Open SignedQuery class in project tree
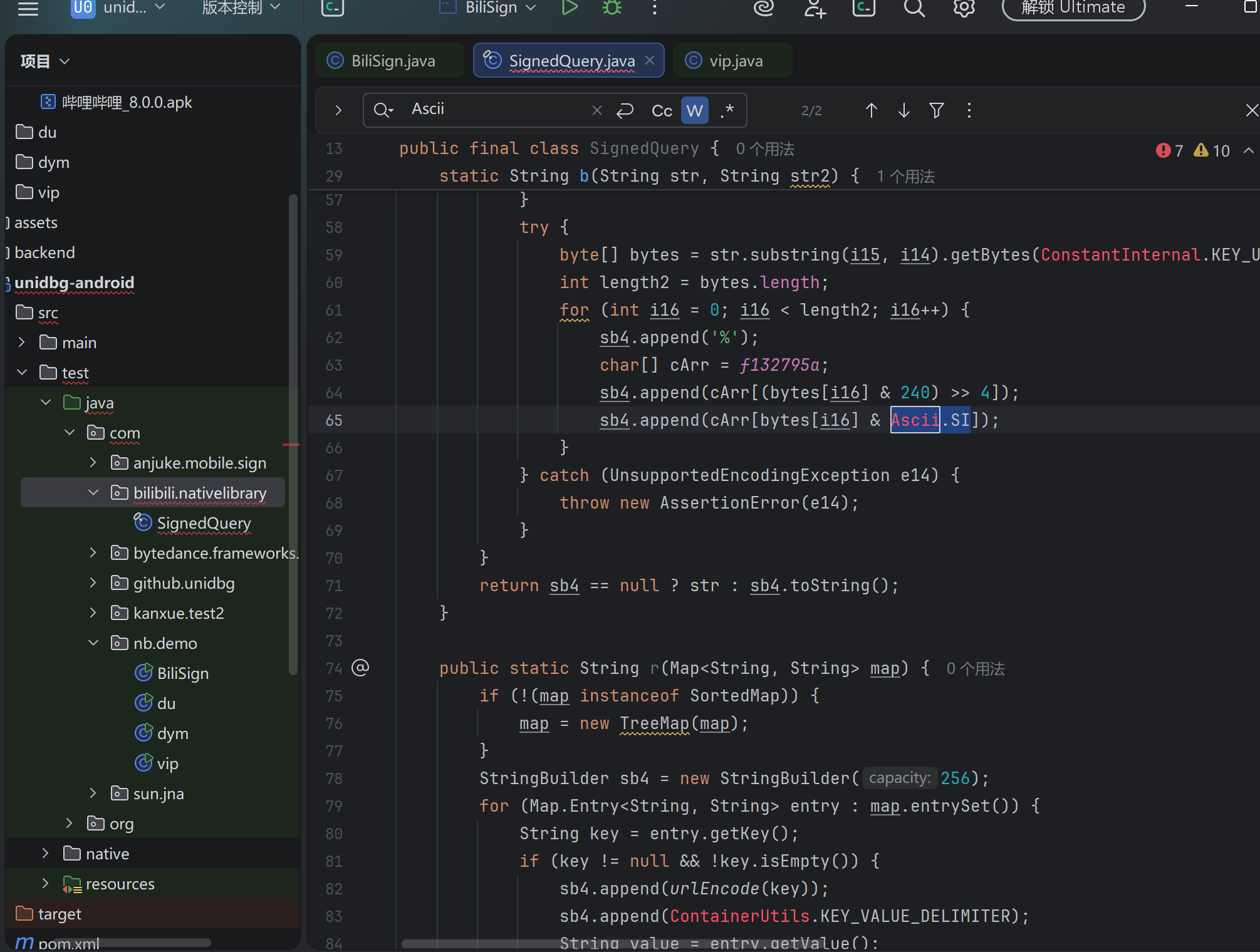This screenshot has height=952, width=1260. [x=192, y=523]
